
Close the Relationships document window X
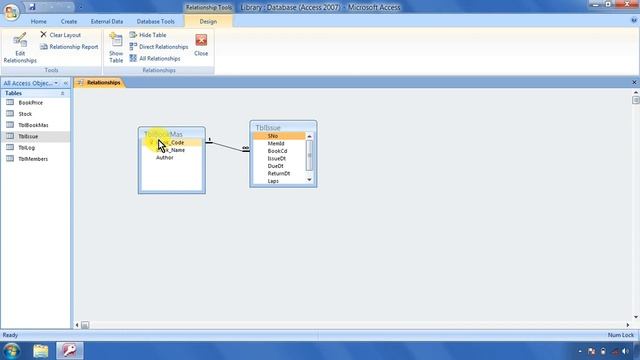click(x=634, y=82)
